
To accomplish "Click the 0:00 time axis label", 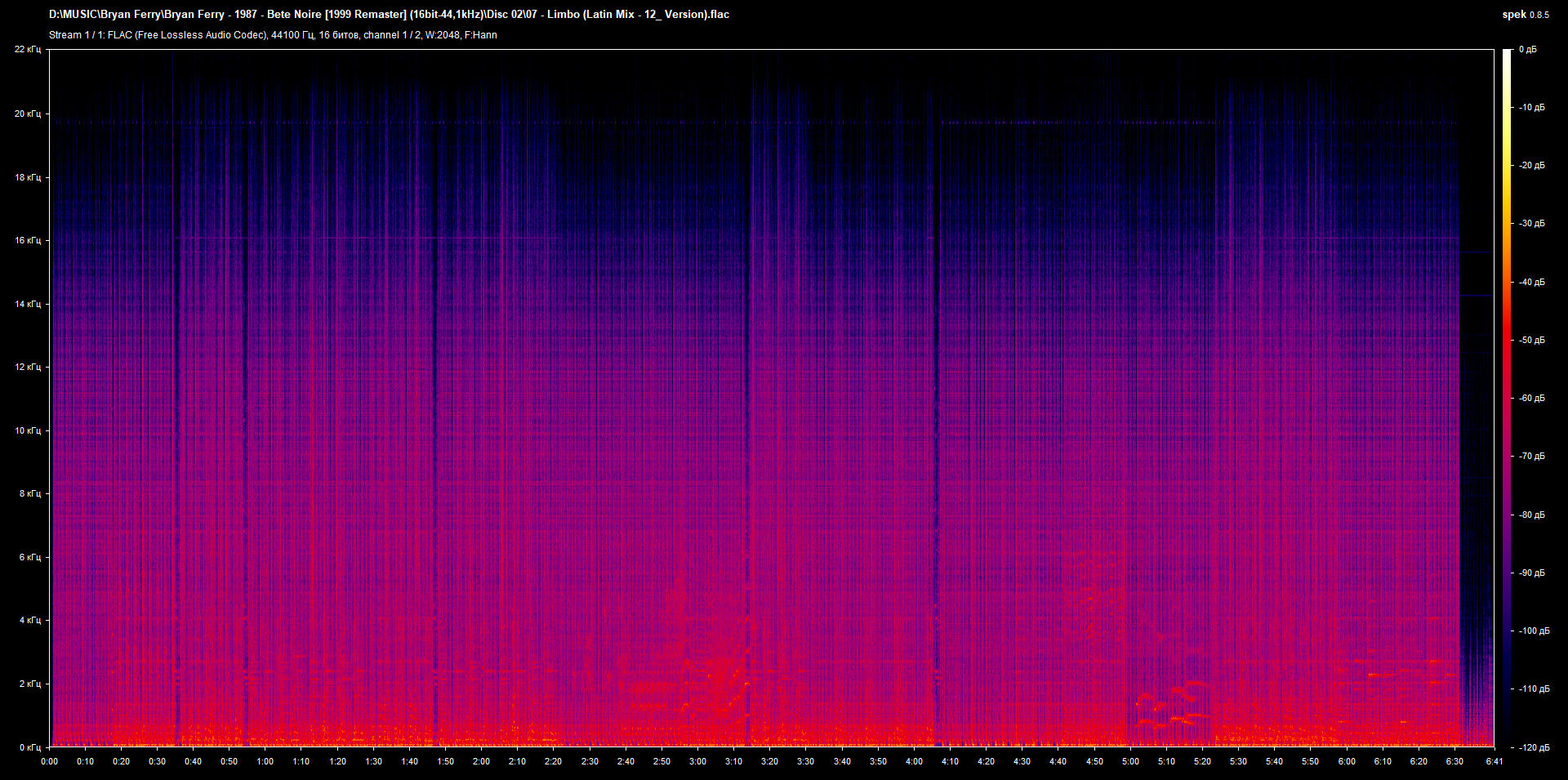I will click(x=49, y=762).
